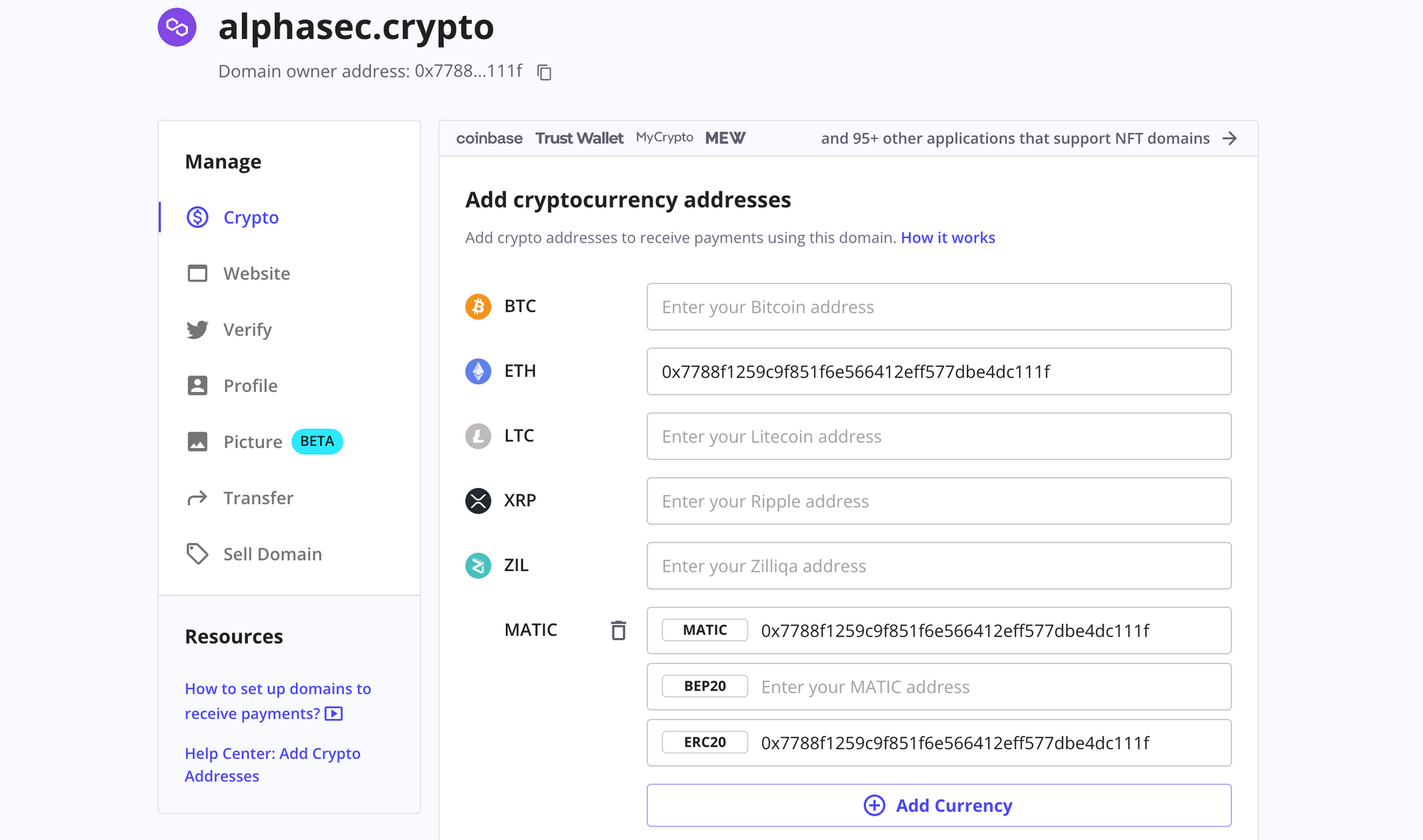The width and height of the screenshot is (1423, 840).
Task: Click the MEW logo
Action: [x=725, y=138]
